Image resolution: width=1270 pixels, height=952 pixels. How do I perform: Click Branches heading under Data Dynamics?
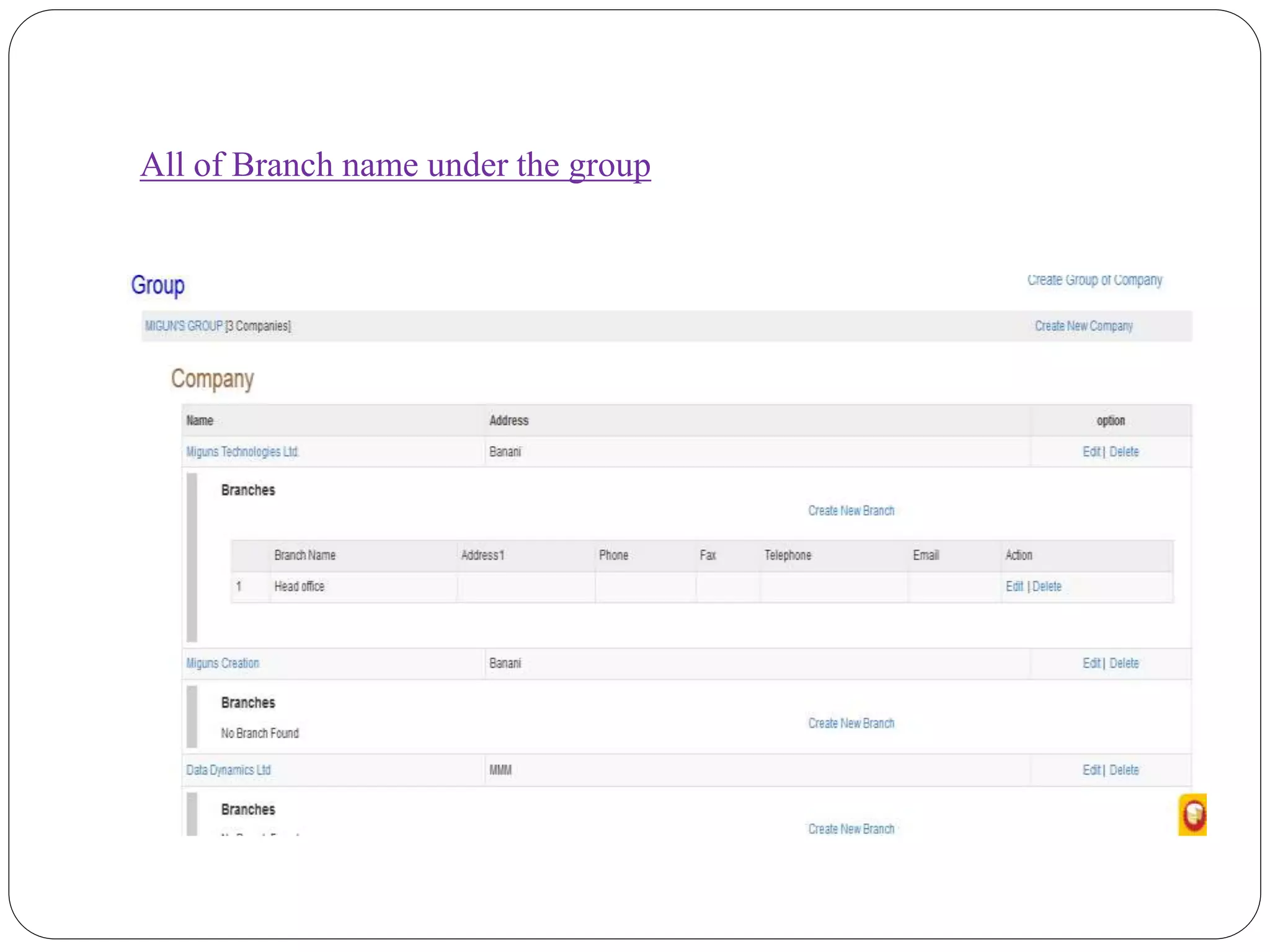click(248, 809)
